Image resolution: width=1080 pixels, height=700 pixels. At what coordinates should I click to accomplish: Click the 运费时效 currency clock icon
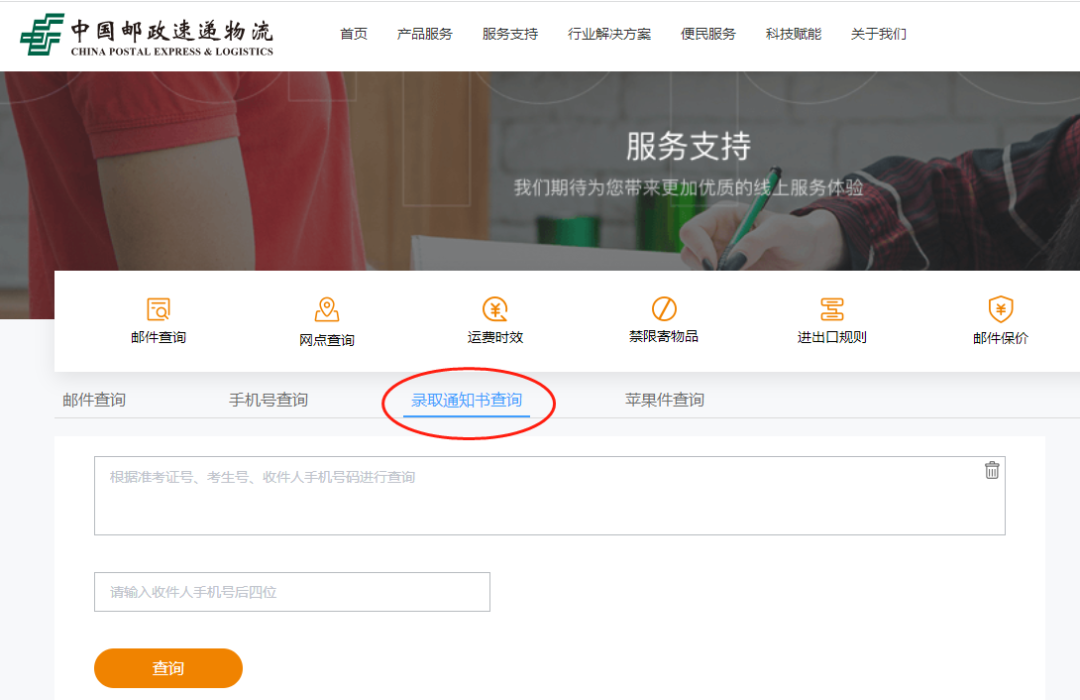point(495,308)
